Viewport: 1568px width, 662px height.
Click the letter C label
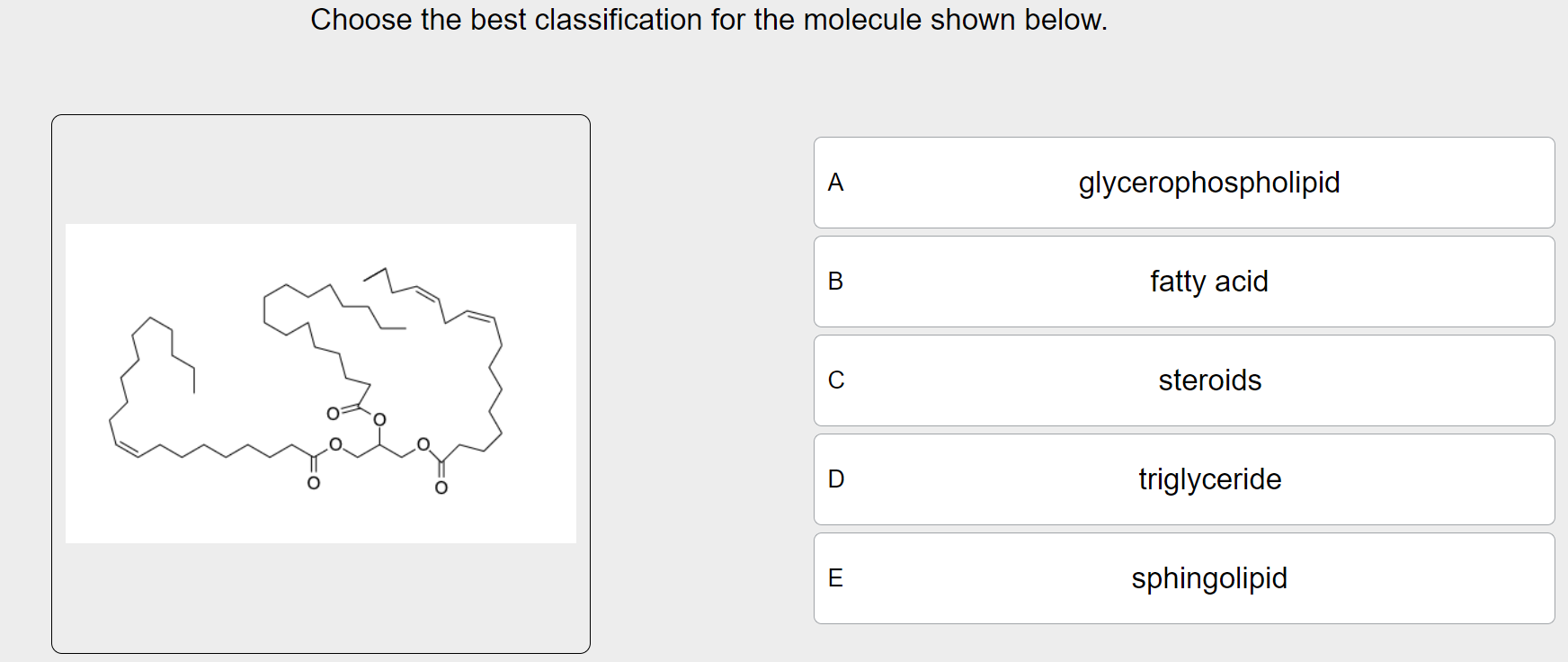(835, 380)
